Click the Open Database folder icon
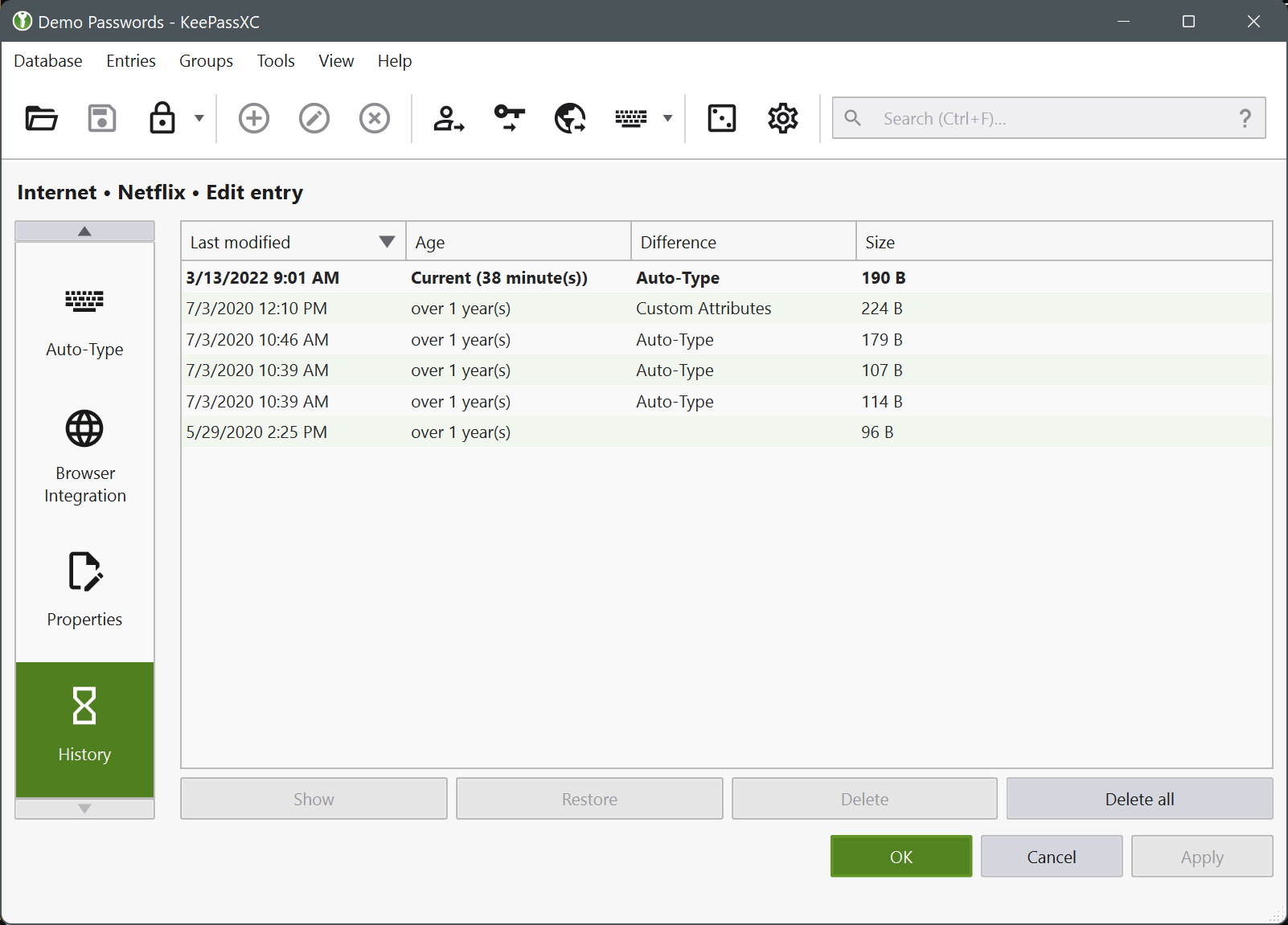This screenshot has height=925, width=1288. coord(41,119)
